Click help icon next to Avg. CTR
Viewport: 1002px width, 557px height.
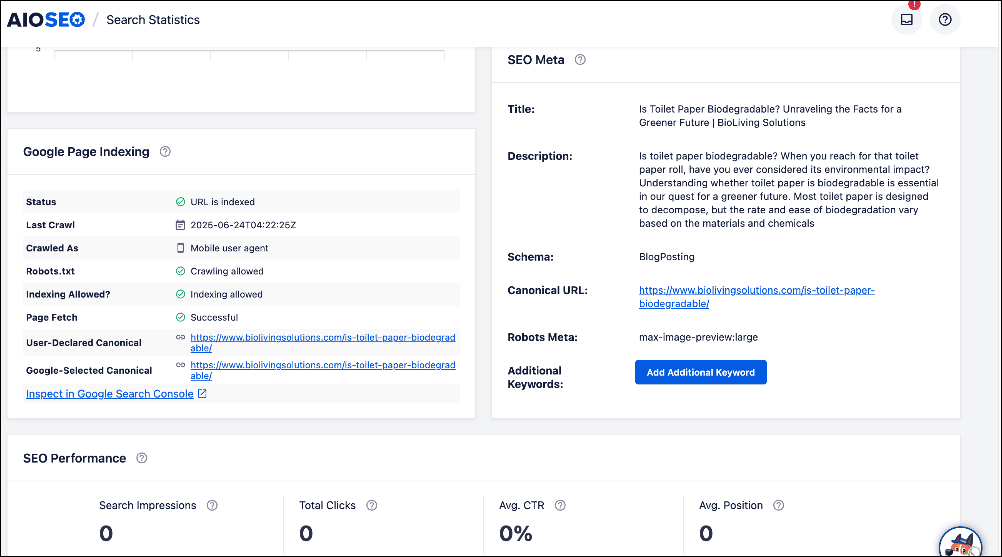tap(560, 505)
